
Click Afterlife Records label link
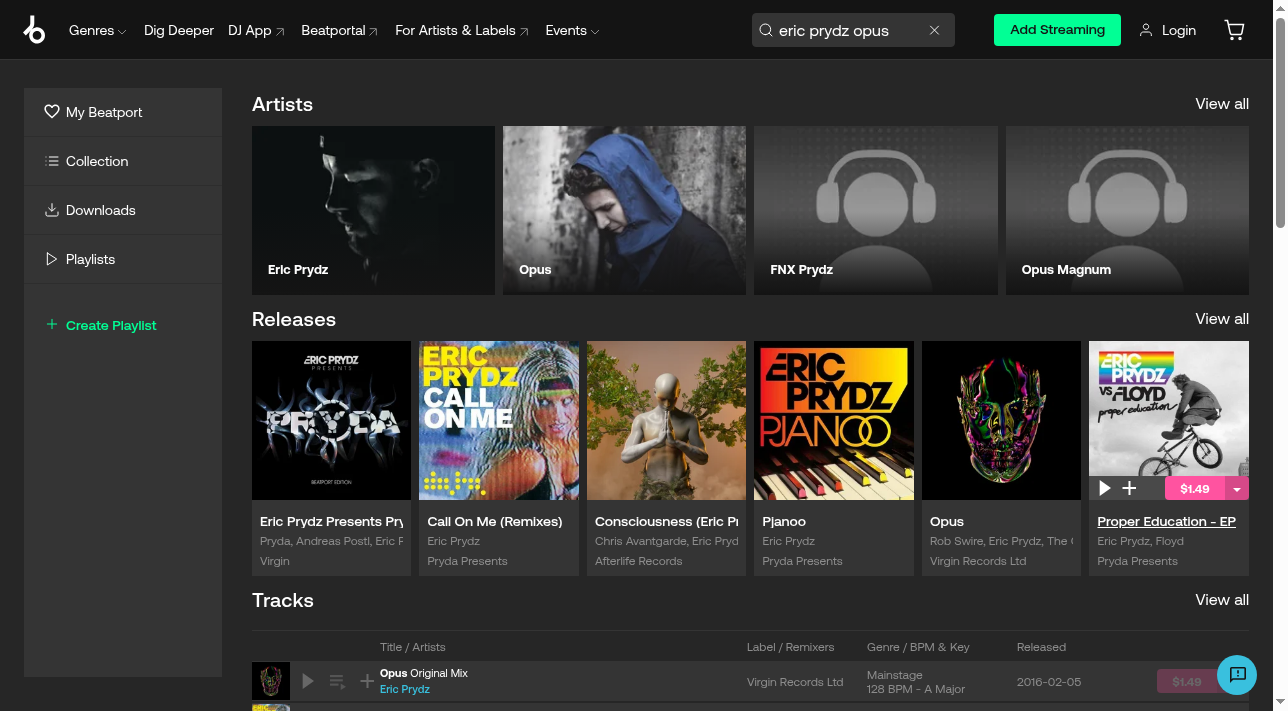pyautogui.click(x=639, y=561)
